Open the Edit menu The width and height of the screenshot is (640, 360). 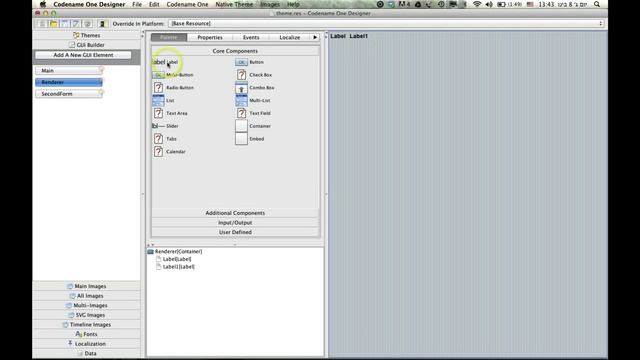tap(154, 4)
